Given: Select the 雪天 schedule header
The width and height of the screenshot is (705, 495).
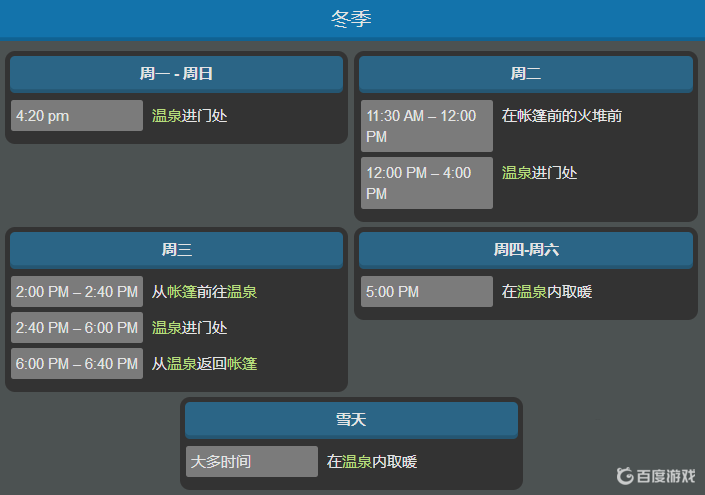Looking at the screenshot, I should click(351, 420).
